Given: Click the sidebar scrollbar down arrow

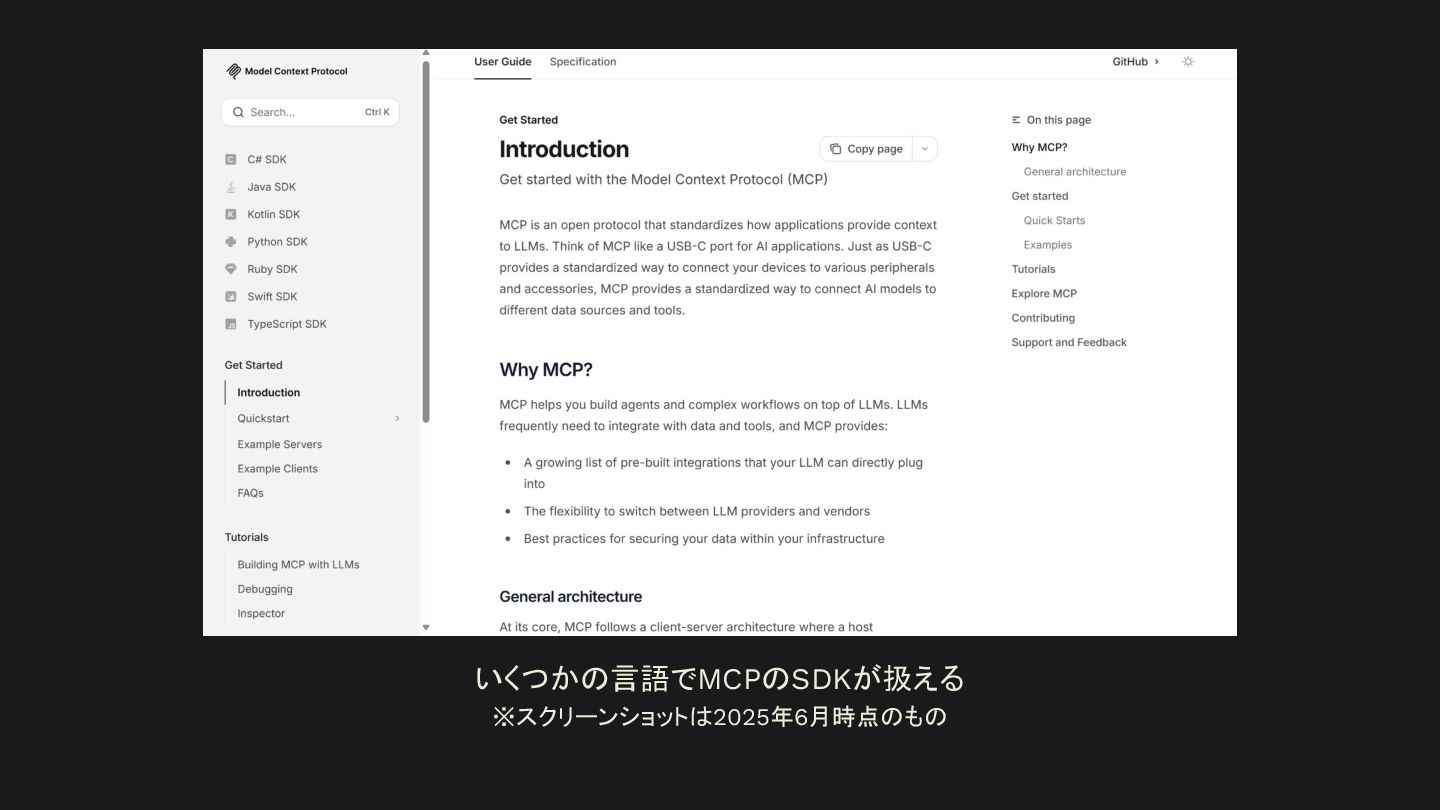Looking at the screenshot, I should tap(426, 628).
